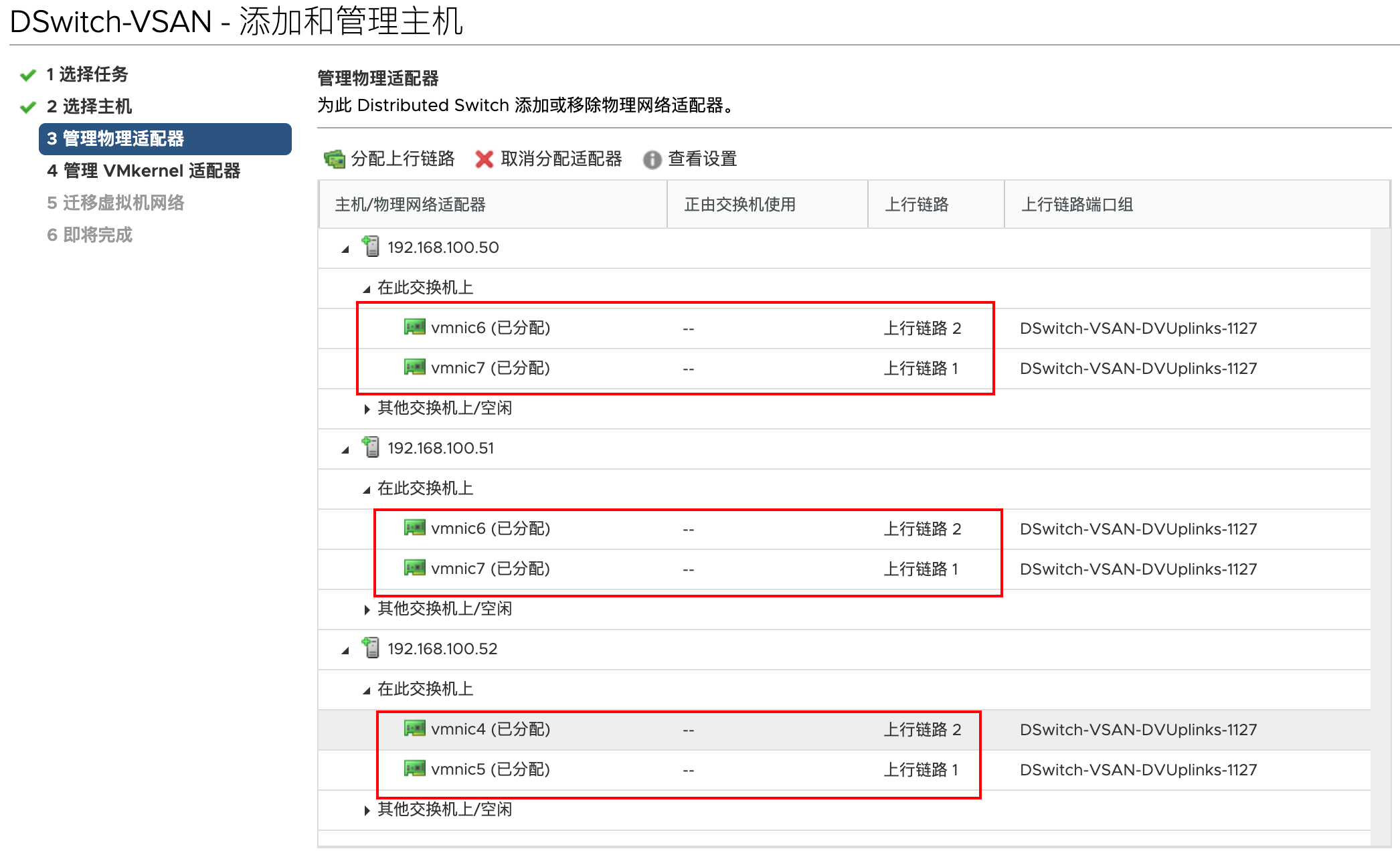Screen dimensions: 1400x867
Task: Collapse the 192.168.100.51 host node
Action: [345, 450]
